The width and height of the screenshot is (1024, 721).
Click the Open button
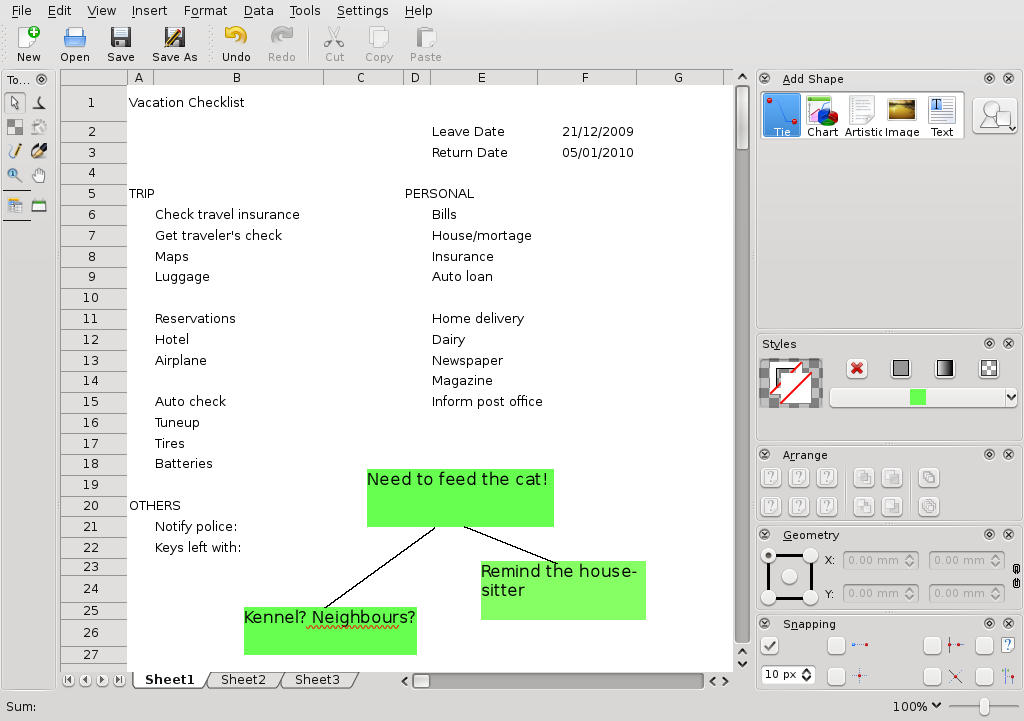(74, 44)
